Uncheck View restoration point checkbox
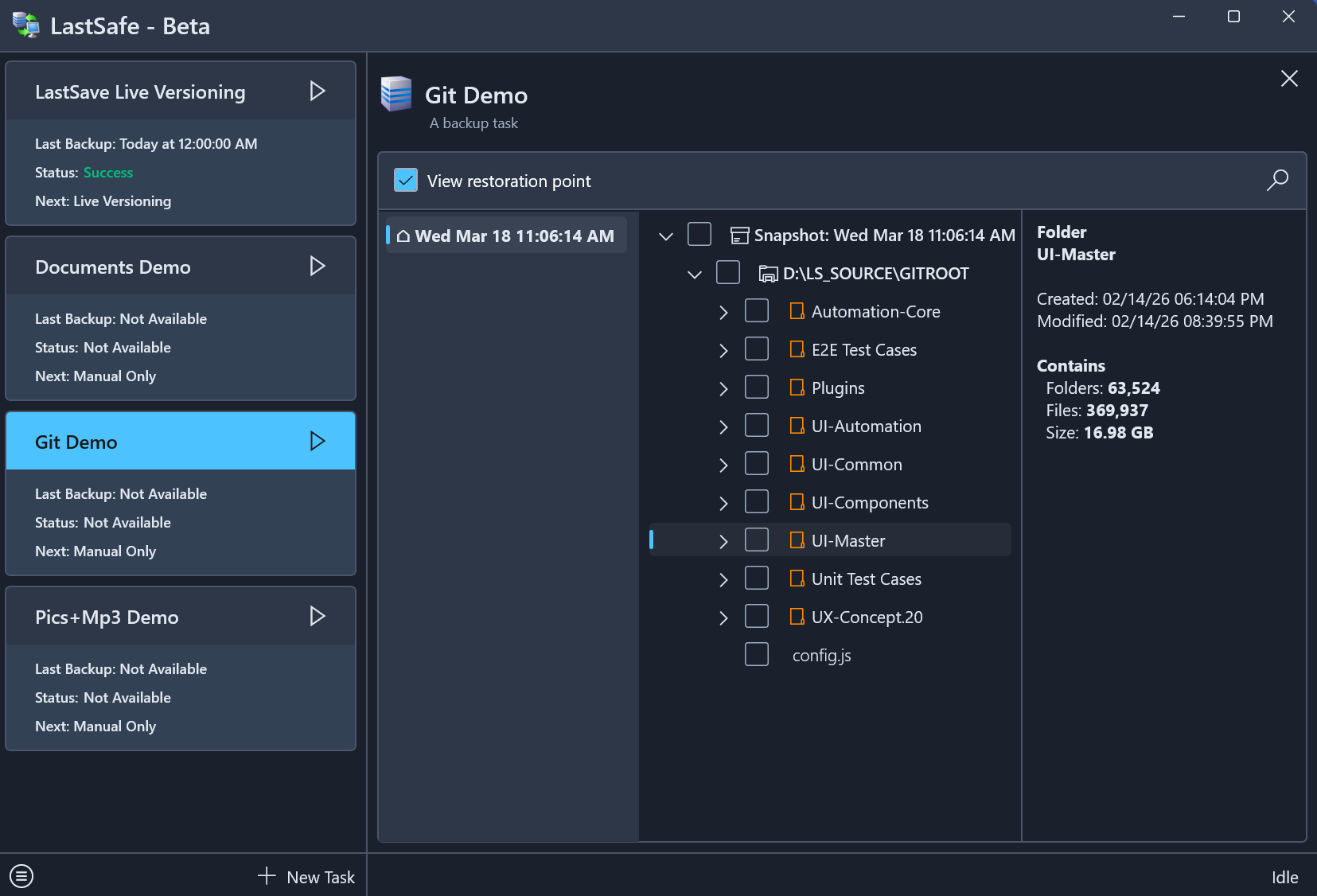This screenshot has height=896, width=1317. click(406, 181)
